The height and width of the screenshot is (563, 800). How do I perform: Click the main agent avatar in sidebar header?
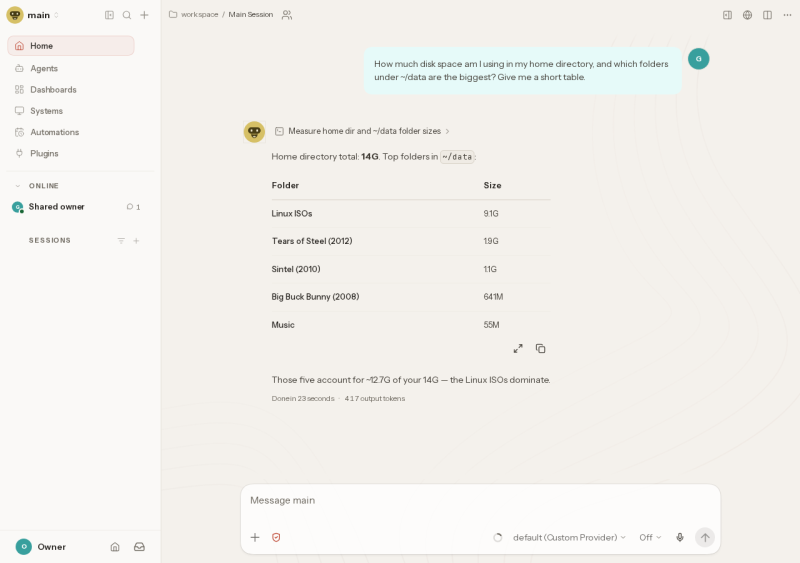tap(15, 15)
